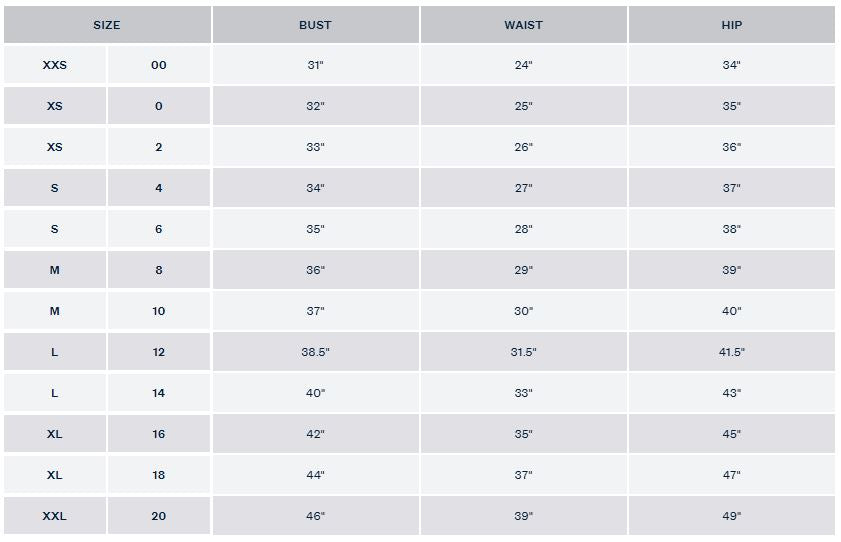841x542 pixels.
Task: Select numeric size 12 cell
Action: tap(159, 352)
